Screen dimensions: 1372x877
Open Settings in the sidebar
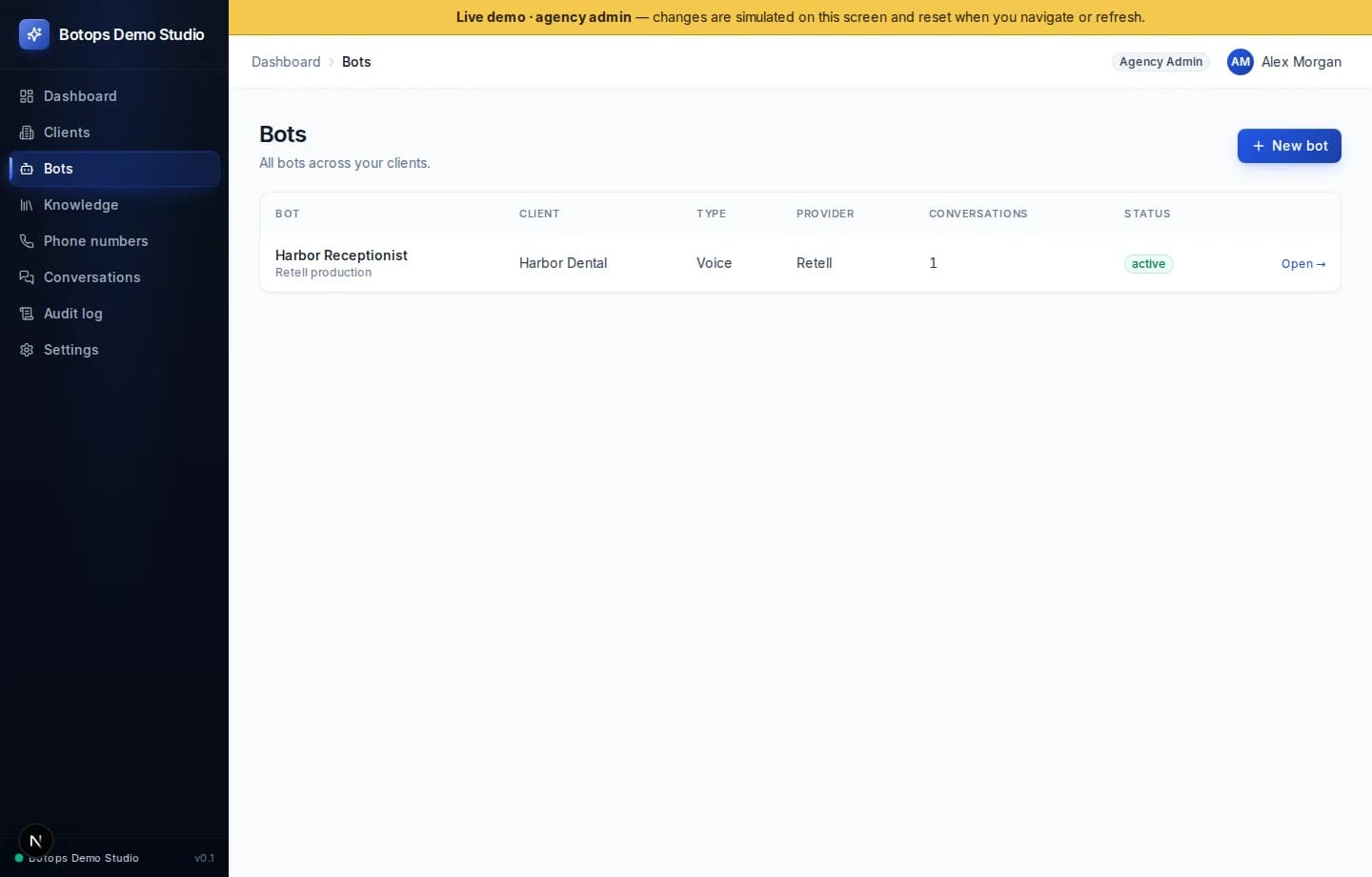tap(114, 350)
